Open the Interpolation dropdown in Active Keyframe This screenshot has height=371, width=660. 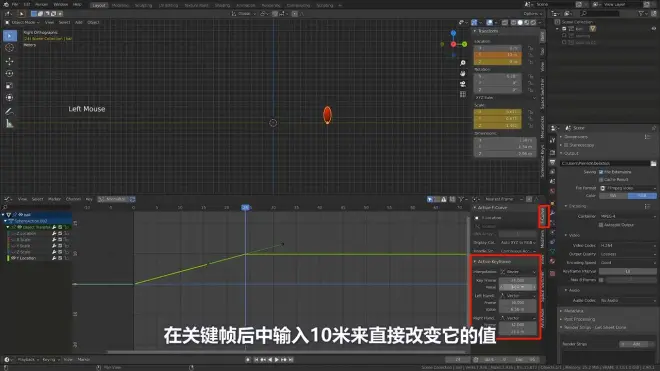(518, 272)
